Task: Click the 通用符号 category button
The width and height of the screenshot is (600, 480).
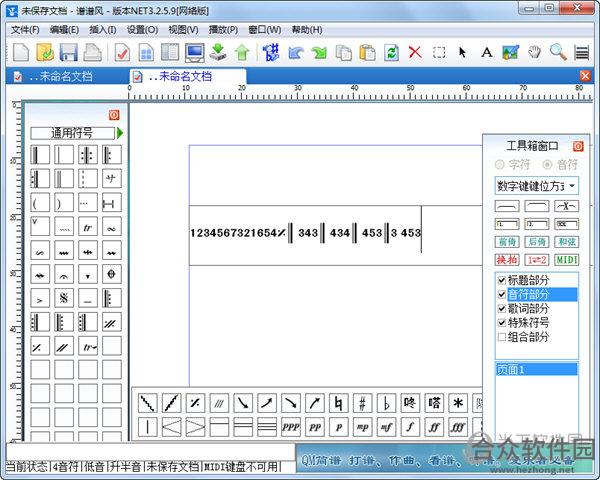Action: tap(72, 133)
